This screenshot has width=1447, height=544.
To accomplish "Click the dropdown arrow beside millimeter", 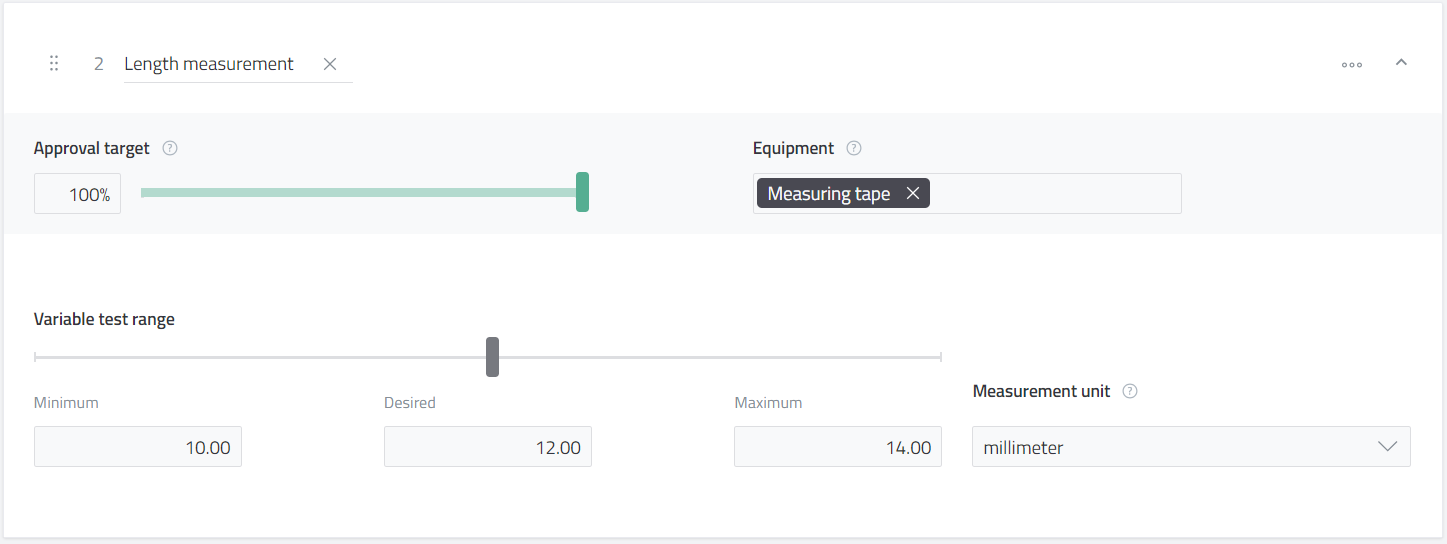I will pyautogui.click(x=1387, y=447).
